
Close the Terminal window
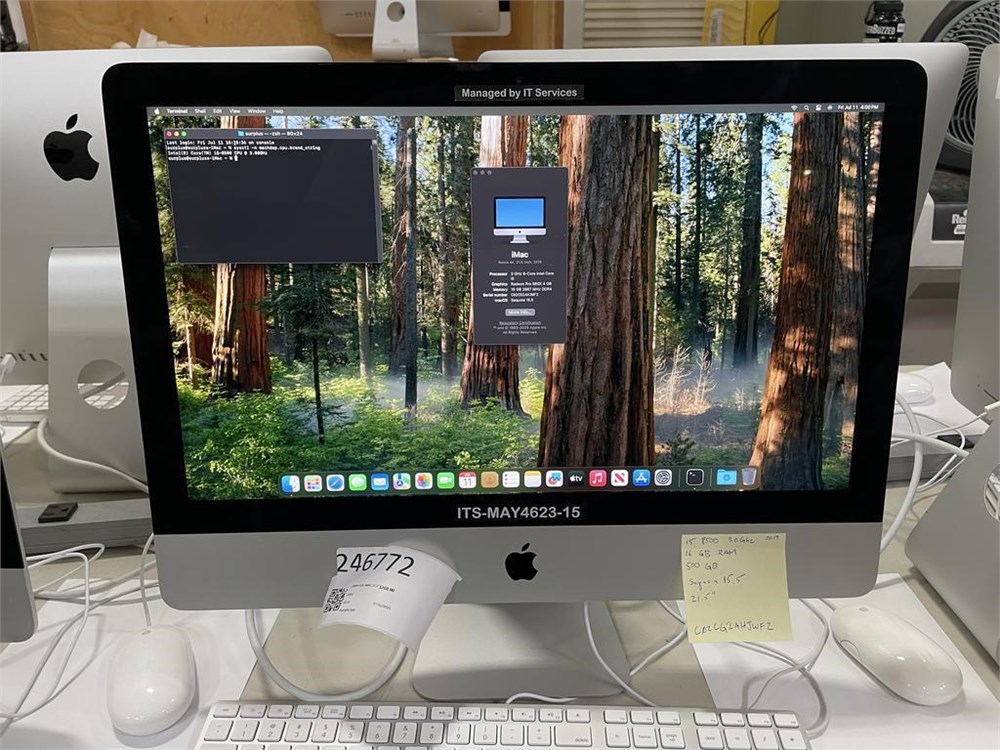169,133
